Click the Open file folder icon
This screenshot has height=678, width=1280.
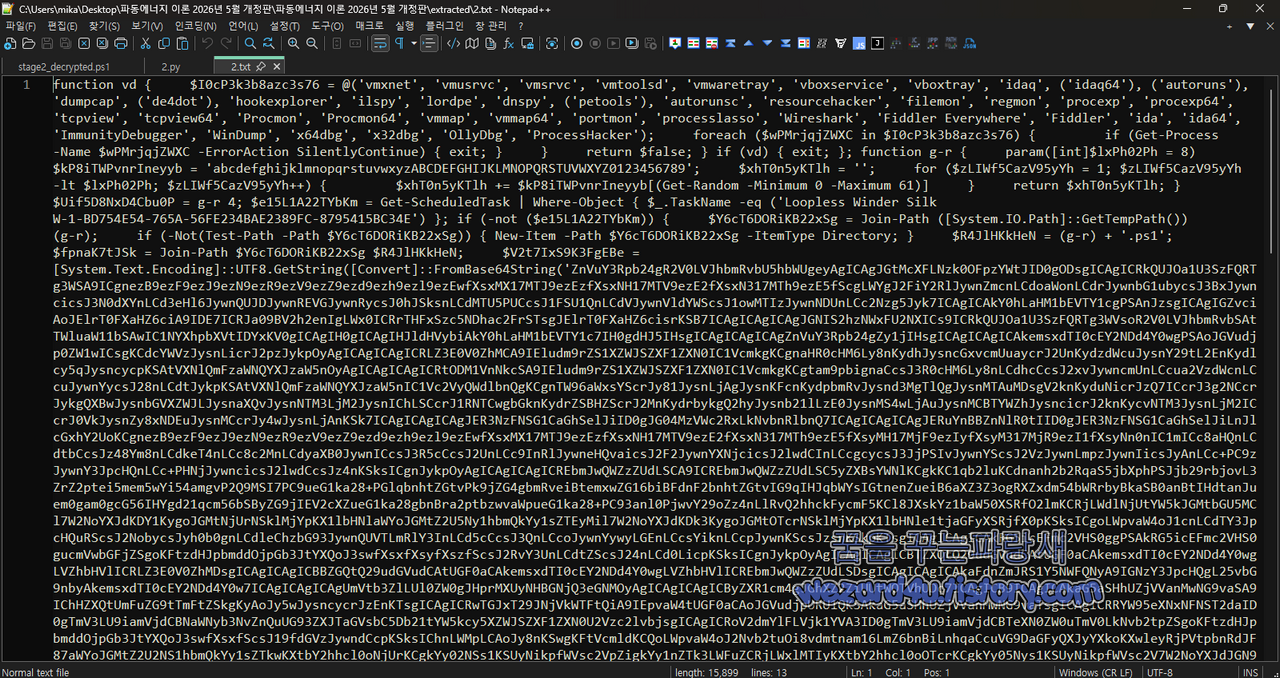(x=28, y=43)
